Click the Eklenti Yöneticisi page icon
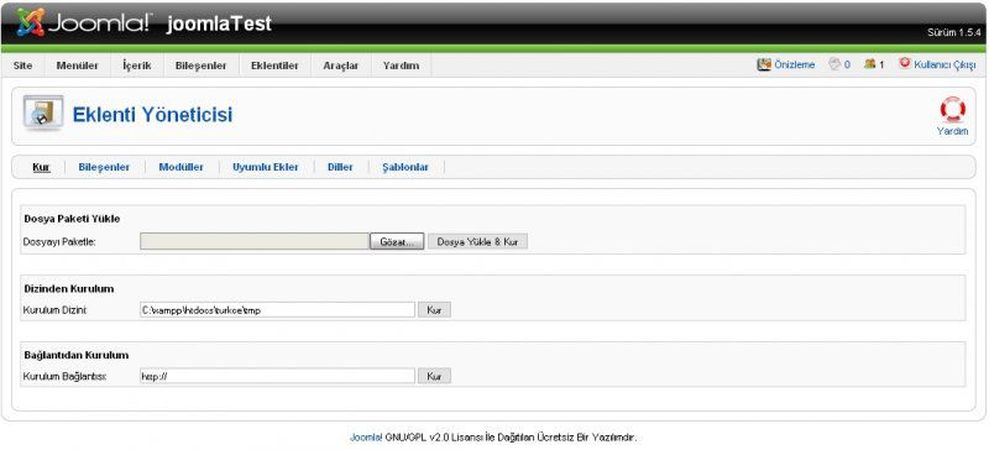 [43, 114]
